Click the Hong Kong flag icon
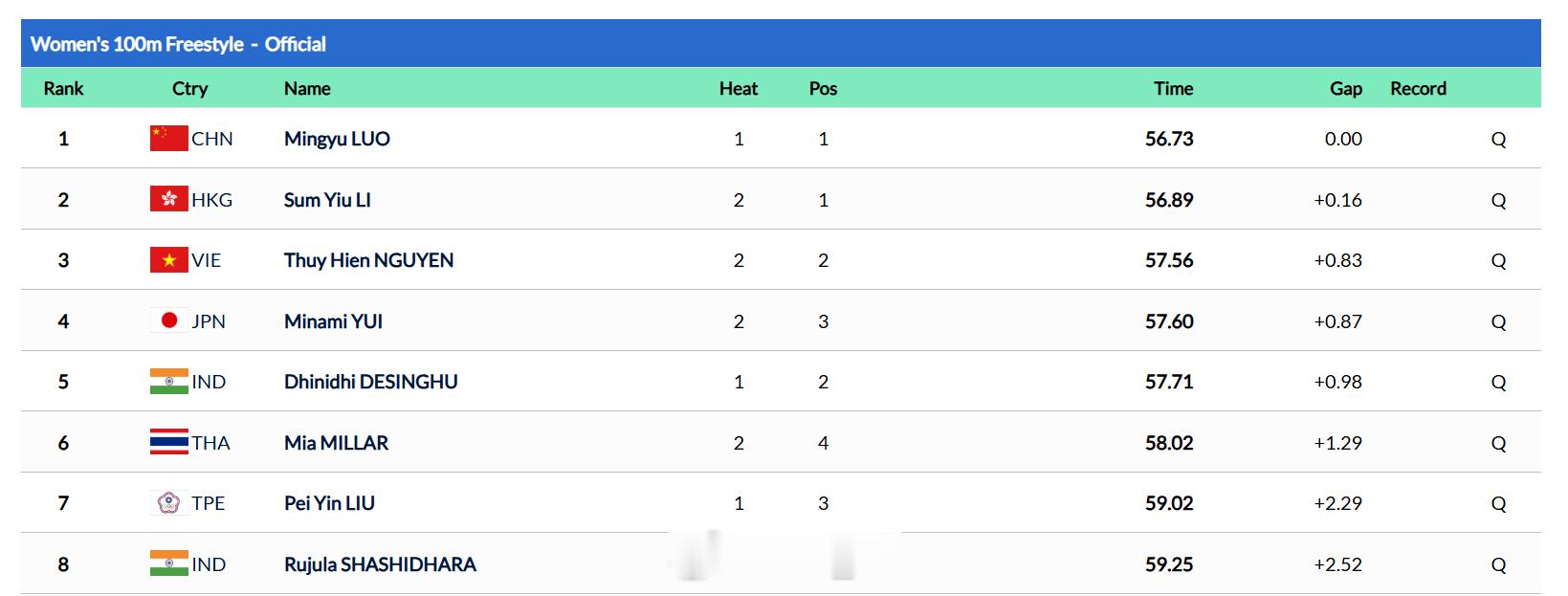 tap(168, 199)
